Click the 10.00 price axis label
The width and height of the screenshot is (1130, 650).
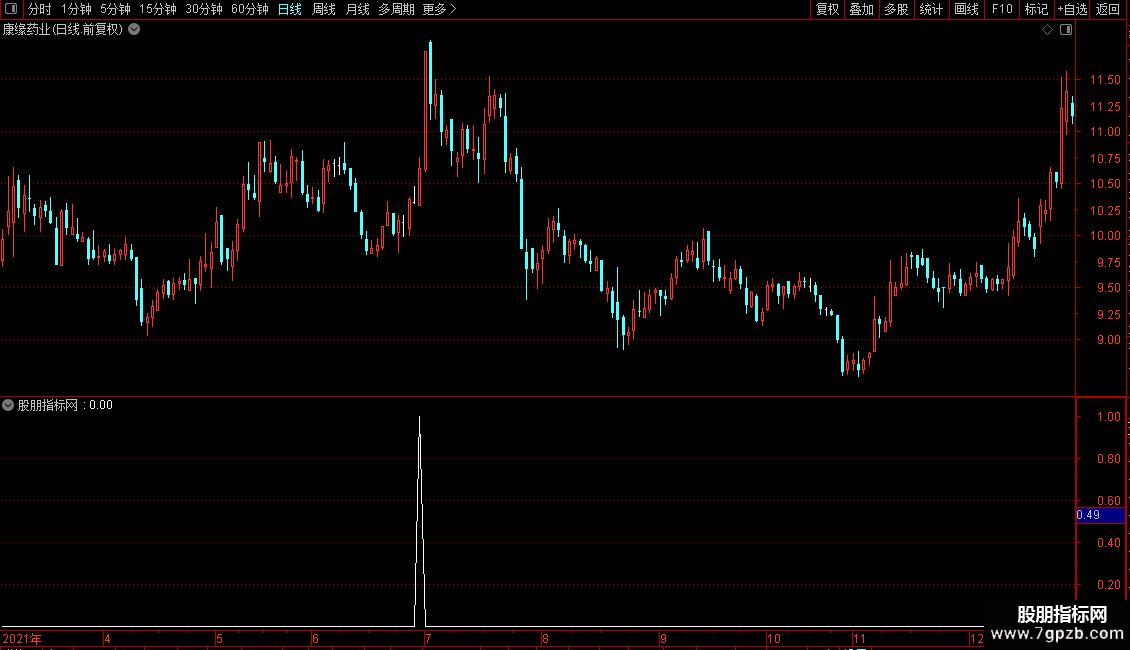coord(1105,236)
